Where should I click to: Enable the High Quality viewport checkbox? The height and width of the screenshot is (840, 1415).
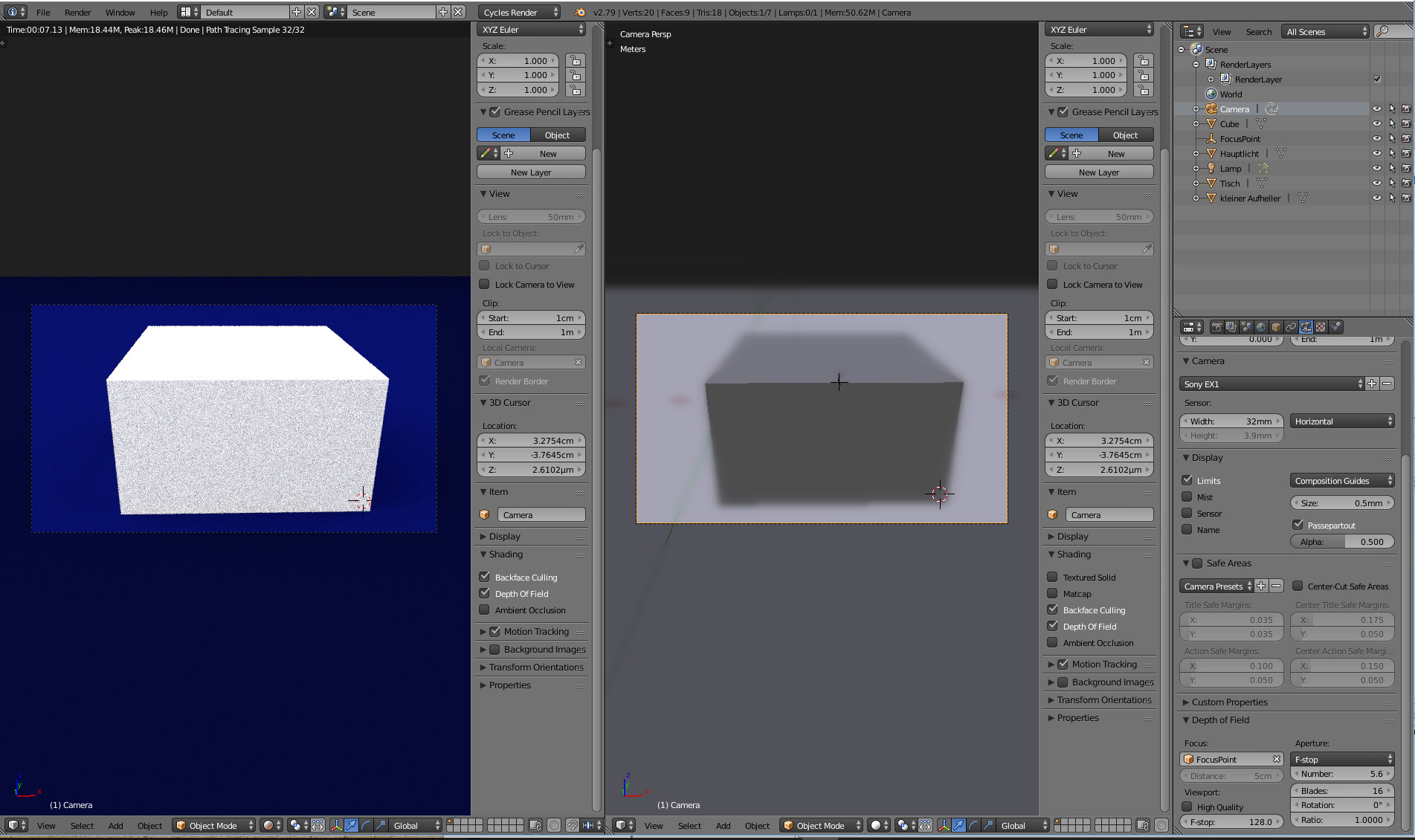point(1187,807)
